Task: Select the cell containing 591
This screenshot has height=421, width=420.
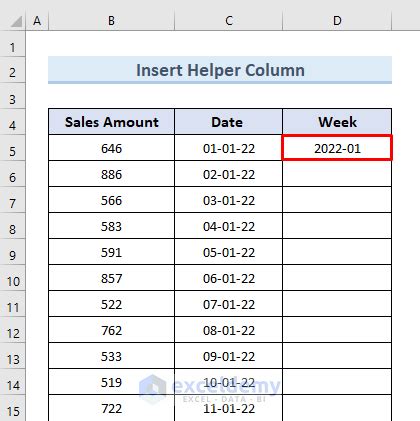Action: (111, 252)
